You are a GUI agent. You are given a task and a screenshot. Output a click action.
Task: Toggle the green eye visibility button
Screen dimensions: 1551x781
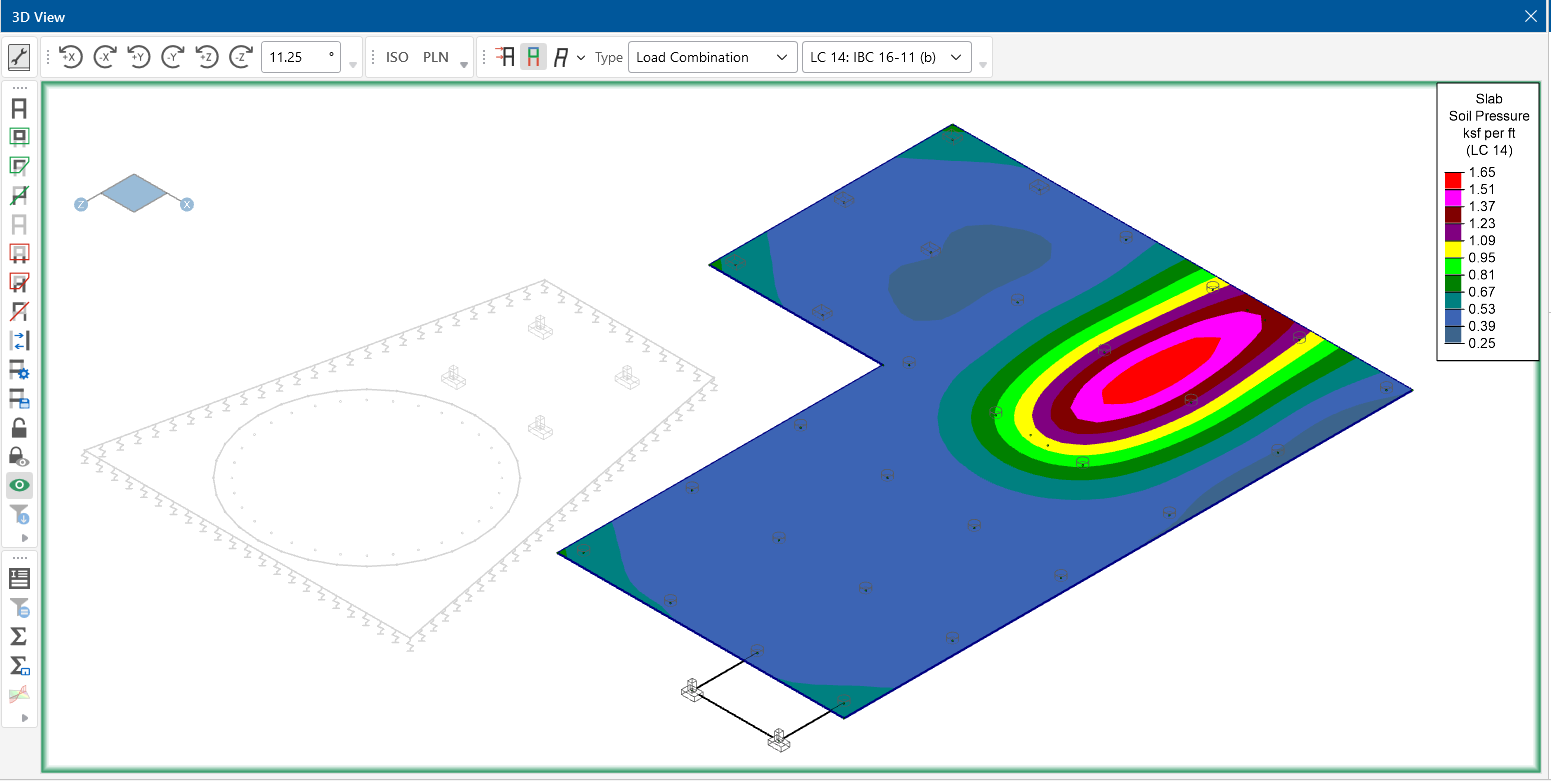[x=19, y=486]
